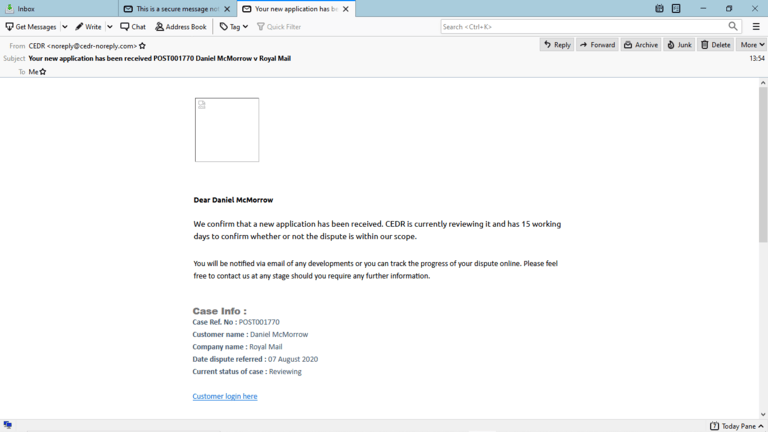Restore down the window
Image resolution: width=768 pixels, height=432 pixels.
tap(729, 8)
